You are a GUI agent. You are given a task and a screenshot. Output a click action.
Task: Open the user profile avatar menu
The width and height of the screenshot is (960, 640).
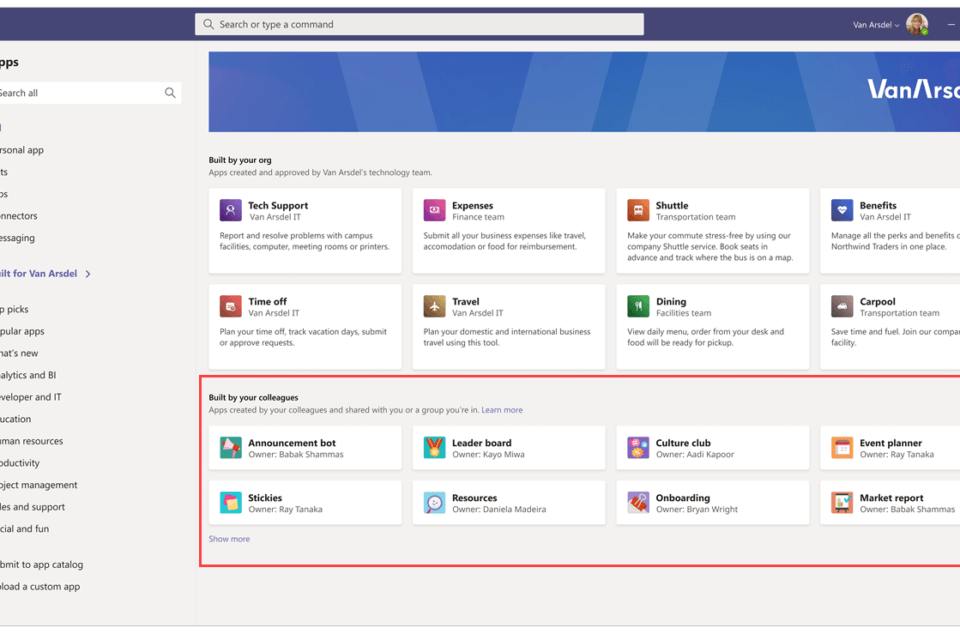[916, 25]
